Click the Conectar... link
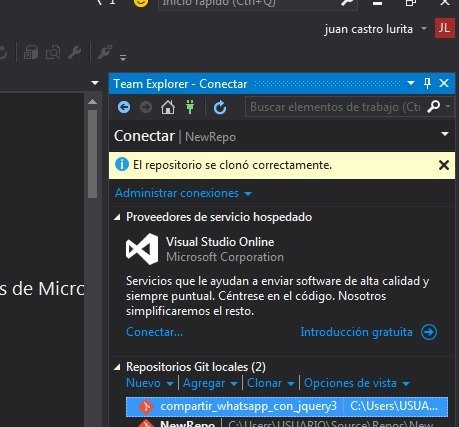Screen dimensions: 459x427 pos(154,332)
